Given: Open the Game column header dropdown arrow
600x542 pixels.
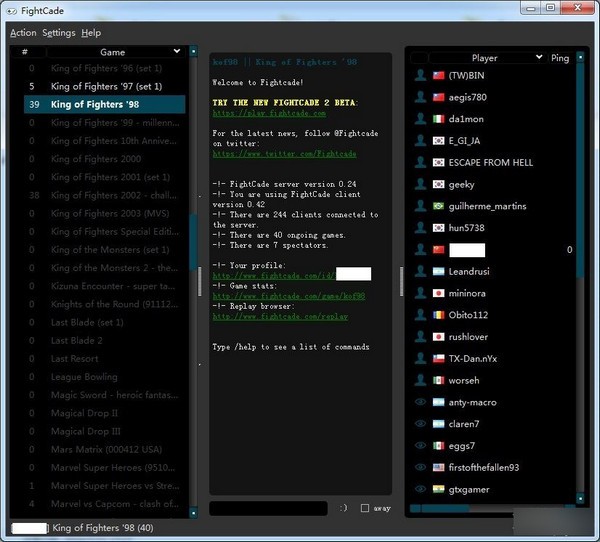Looking at the screenshot, I should click(x=177, y=51).
